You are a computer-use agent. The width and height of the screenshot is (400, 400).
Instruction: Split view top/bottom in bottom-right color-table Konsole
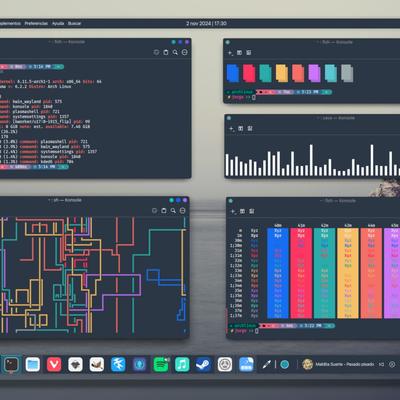[x=252, y=211]
